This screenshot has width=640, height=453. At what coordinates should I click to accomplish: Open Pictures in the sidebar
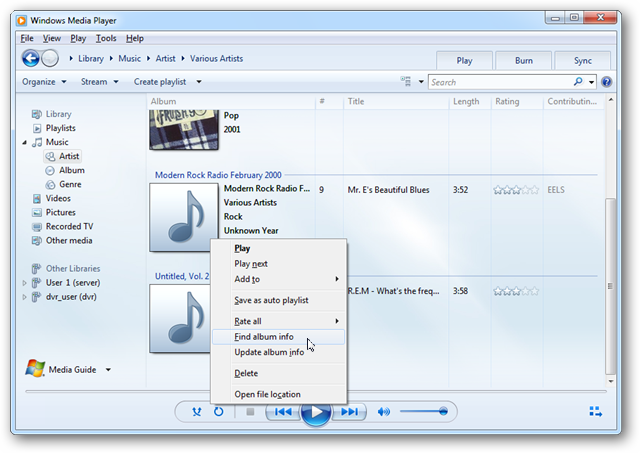60,213
